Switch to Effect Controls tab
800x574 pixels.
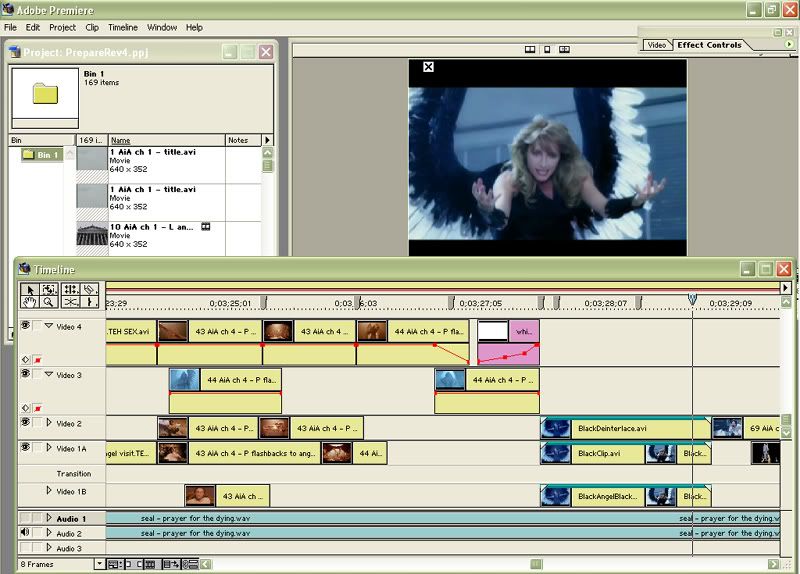click(709, 45)
